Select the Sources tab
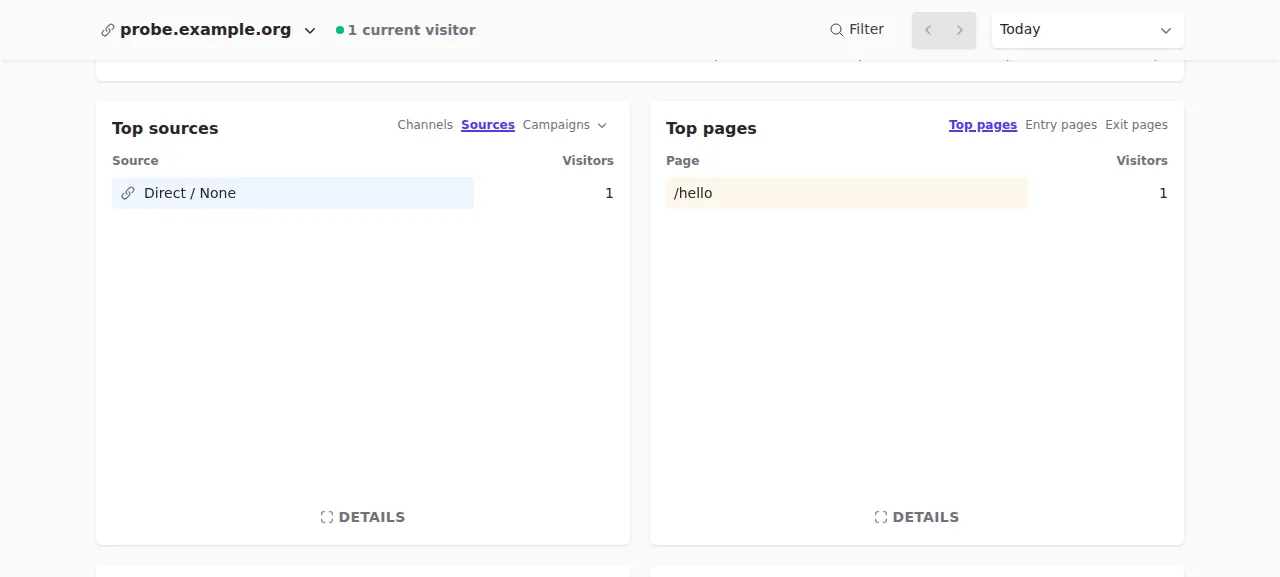 [488, 125]
